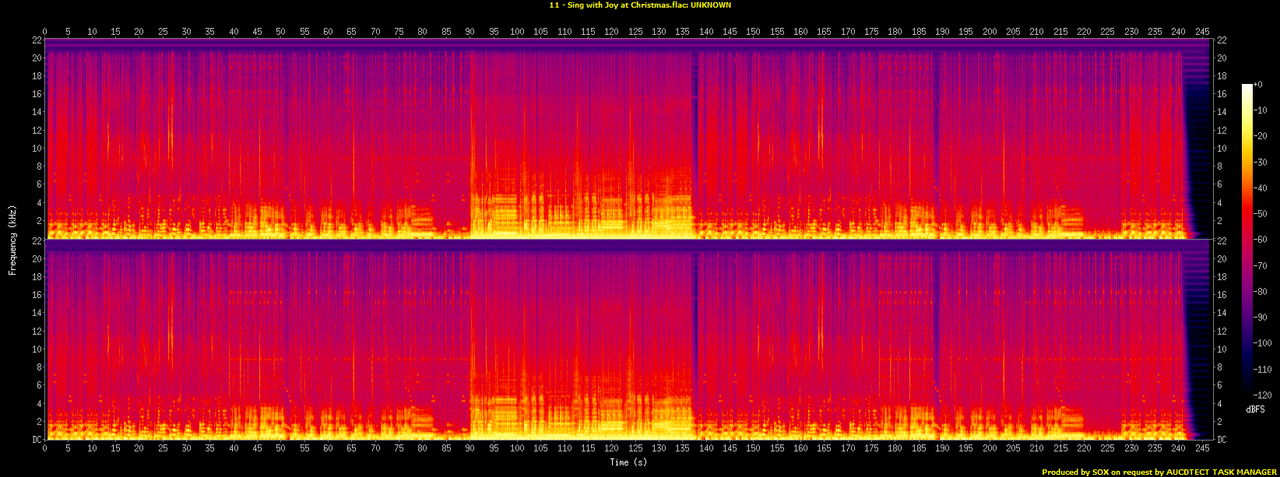
Task: Select the '-120' value on the dBFS scale
Action: point(1263,397)
